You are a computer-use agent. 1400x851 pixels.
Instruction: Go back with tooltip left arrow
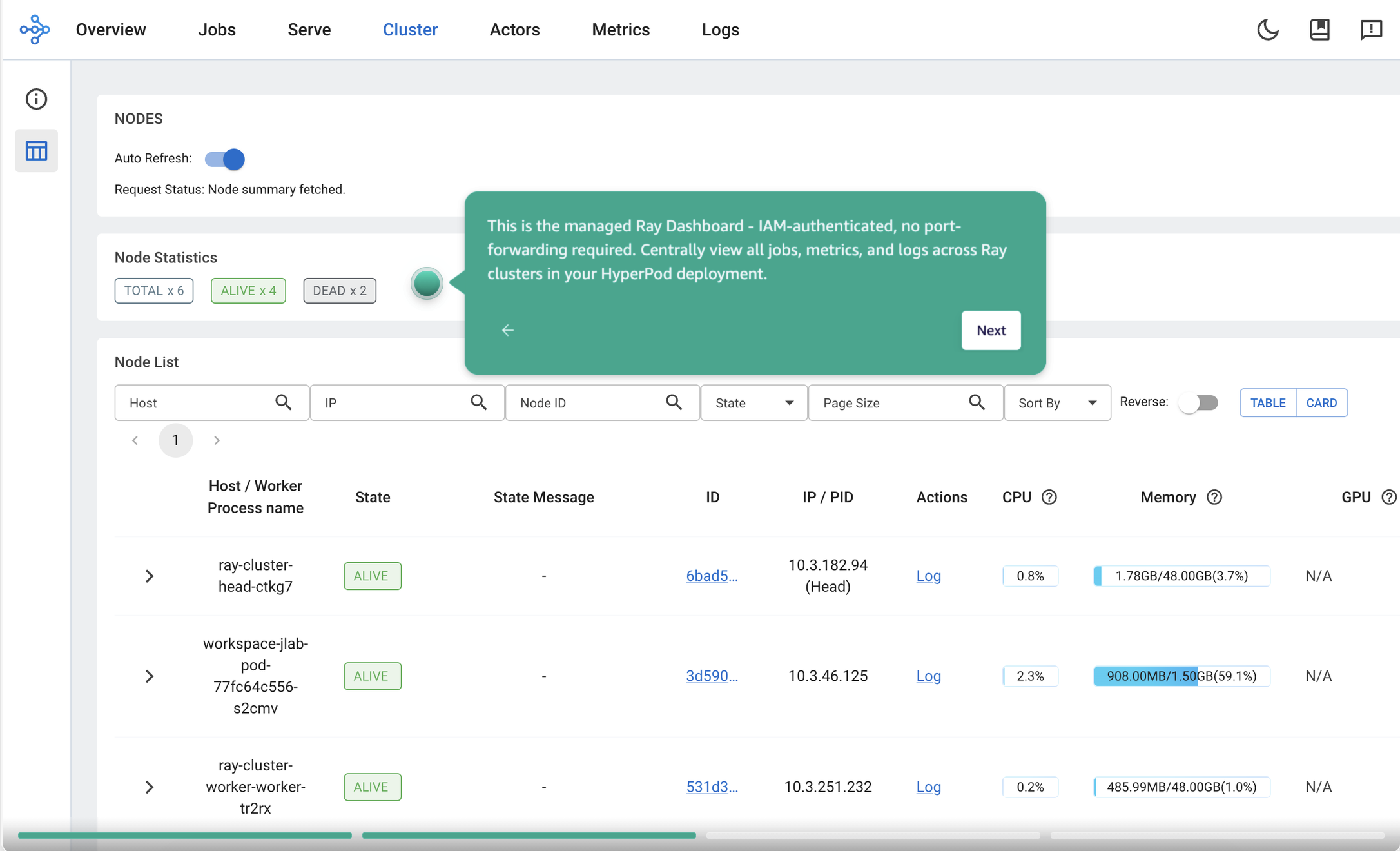(x=508, y=330)
